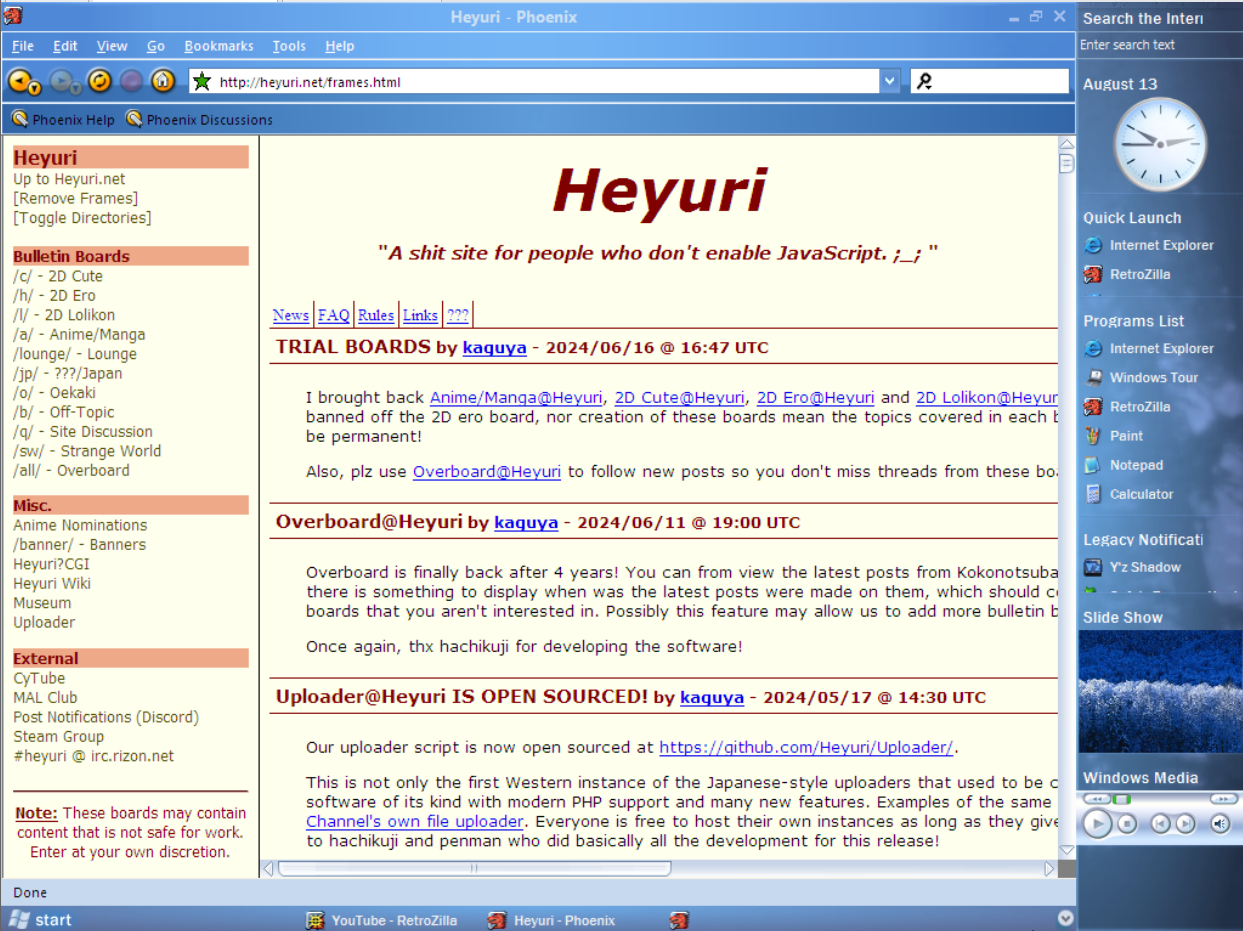
Task: Open Internet Explorer in Programs List
Action: [x=1149, y=349]
